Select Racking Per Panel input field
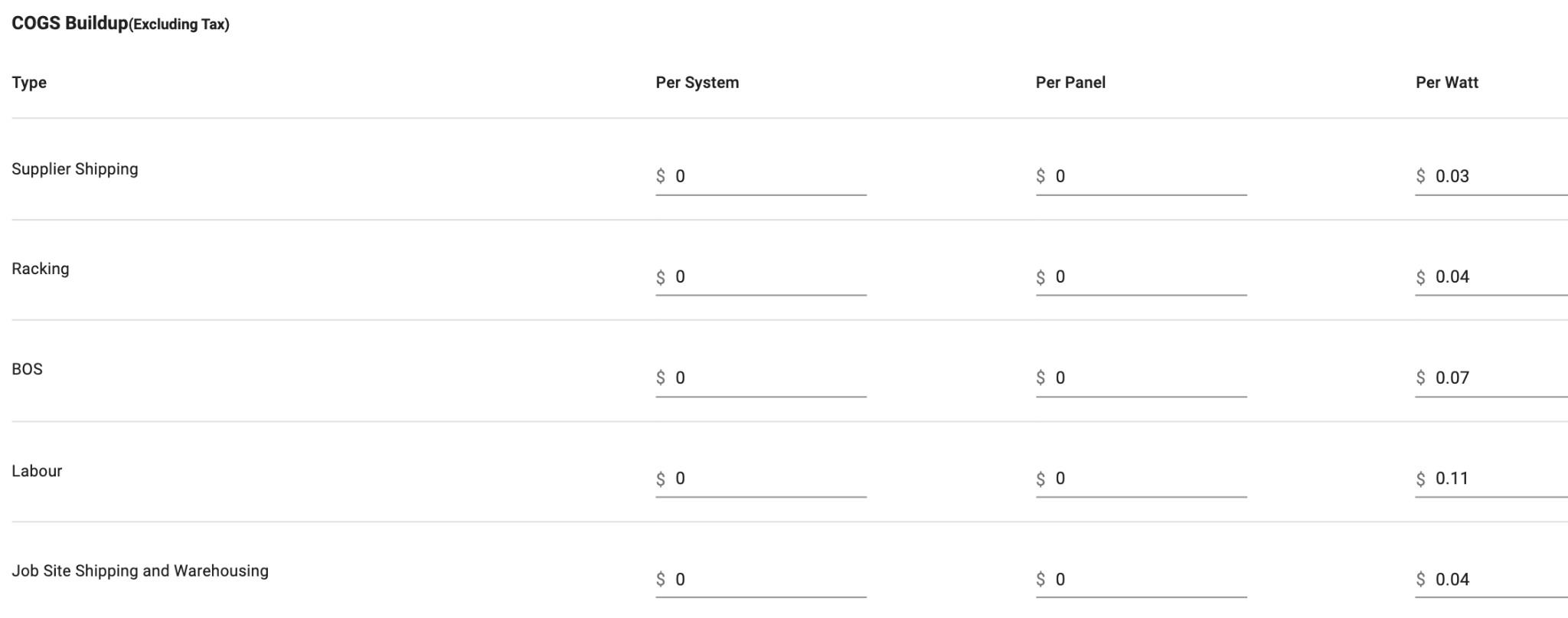 point(1141,276)
